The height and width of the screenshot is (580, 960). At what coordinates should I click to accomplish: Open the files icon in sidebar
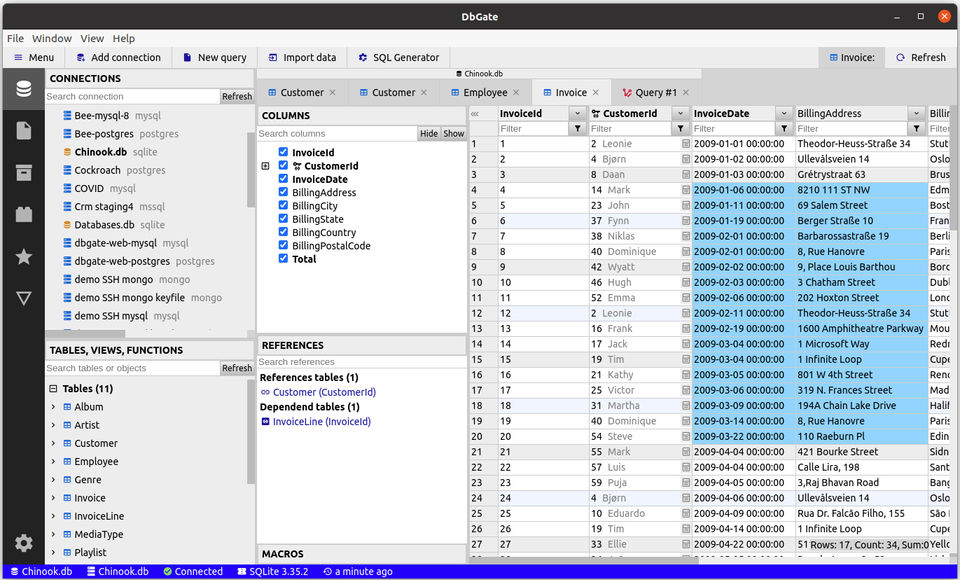23,130
